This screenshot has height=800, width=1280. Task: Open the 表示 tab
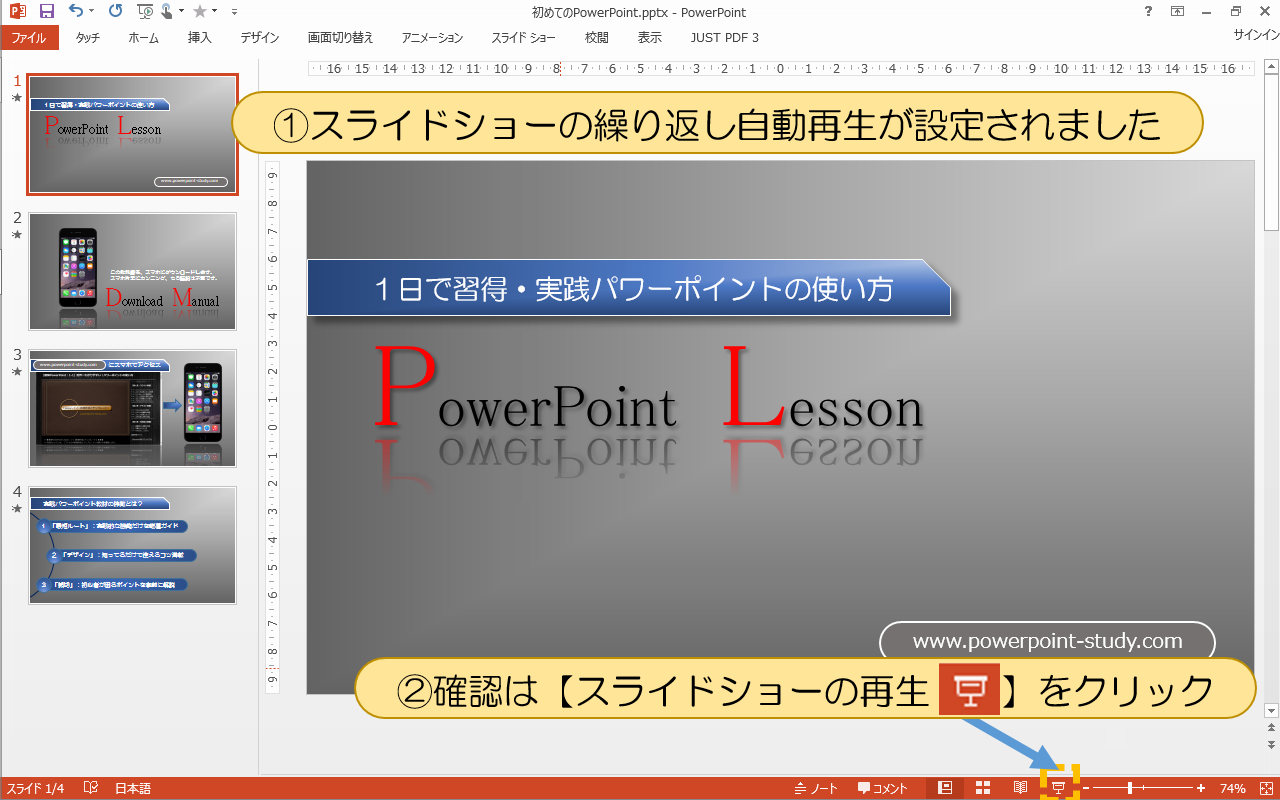coord(650,38)
